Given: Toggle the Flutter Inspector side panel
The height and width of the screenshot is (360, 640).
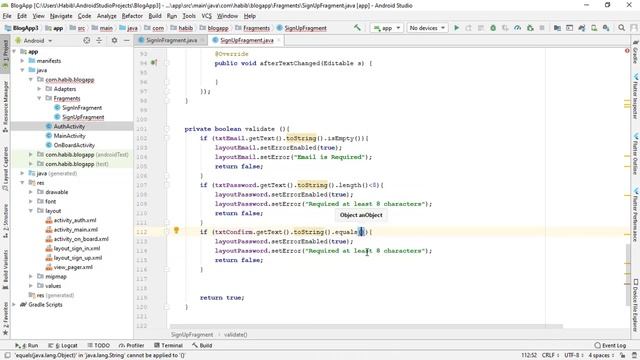Looking at the screenshot, I should click(x=635, y=96).
